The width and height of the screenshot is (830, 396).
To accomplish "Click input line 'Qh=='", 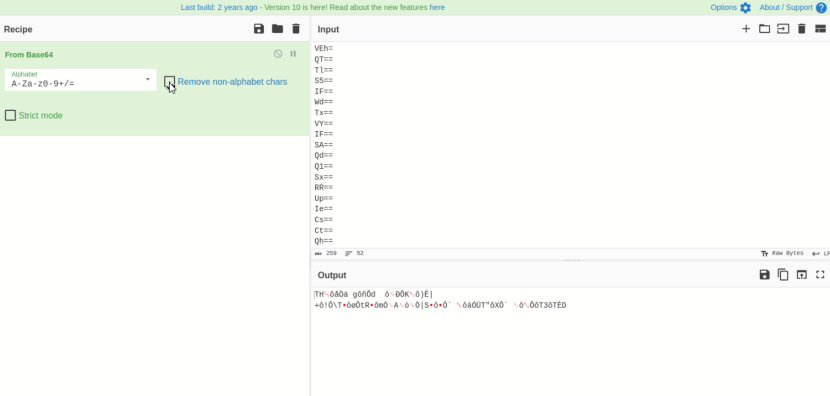I will 323,241.
